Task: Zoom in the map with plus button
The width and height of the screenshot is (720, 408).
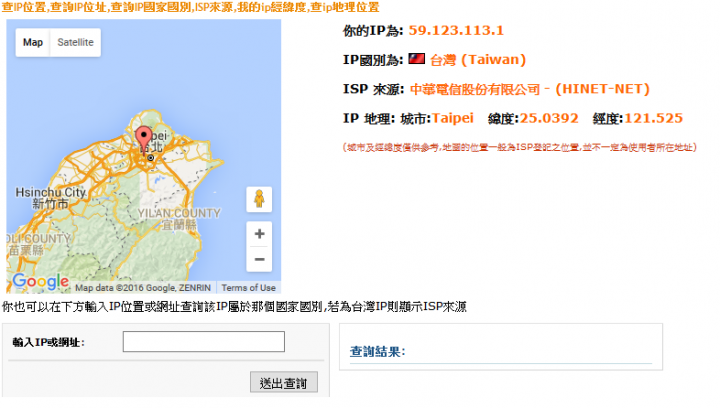Action: (259, 234)
